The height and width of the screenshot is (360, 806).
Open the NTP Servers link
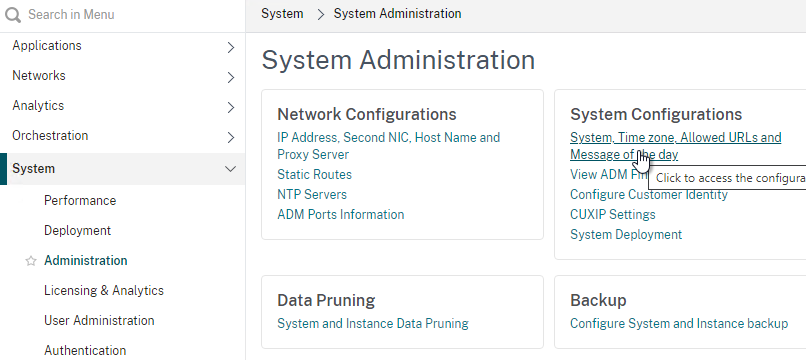(x=312, y=194)
